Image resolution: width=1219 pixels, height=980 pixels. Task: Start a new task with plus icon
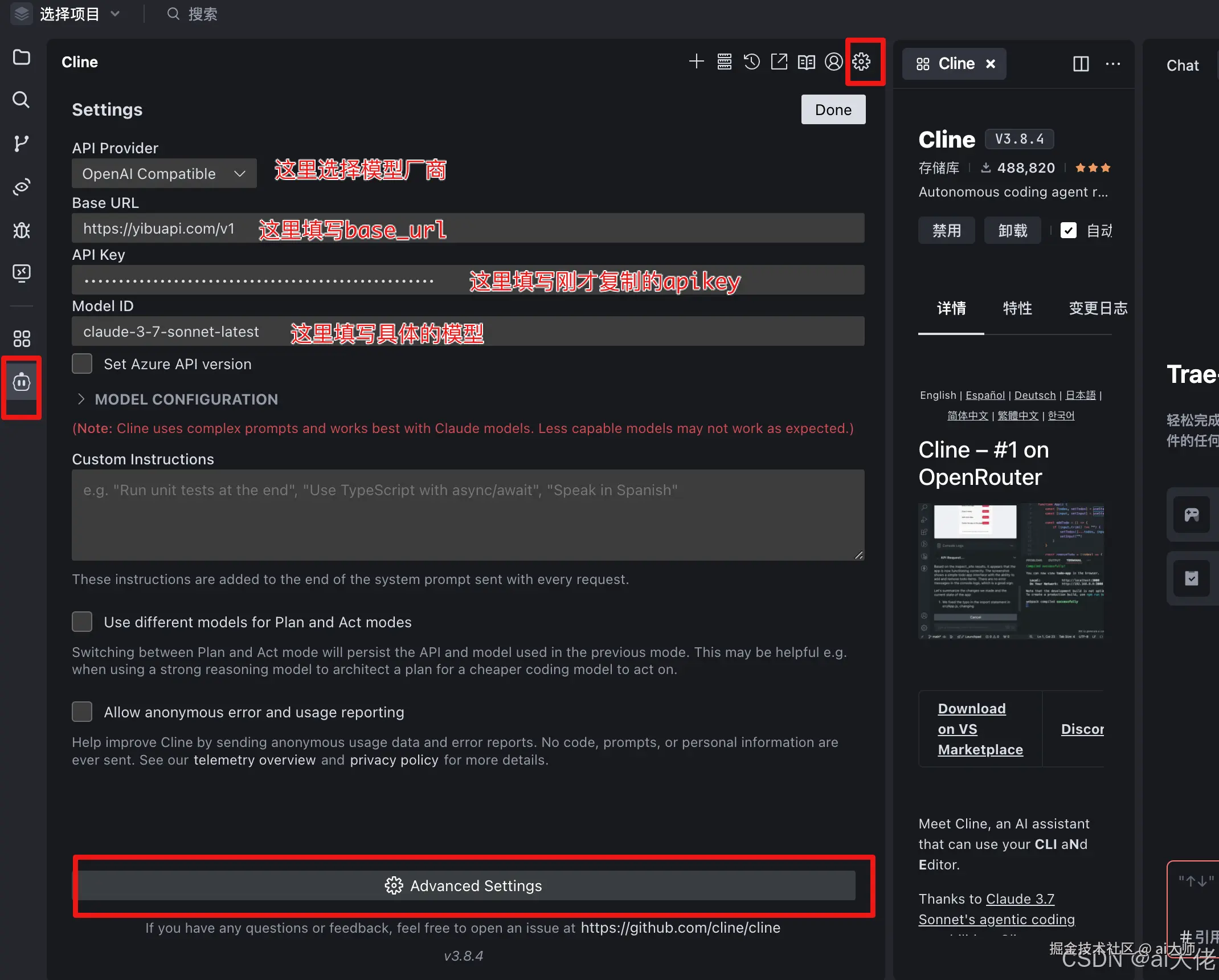click(696, 62)
